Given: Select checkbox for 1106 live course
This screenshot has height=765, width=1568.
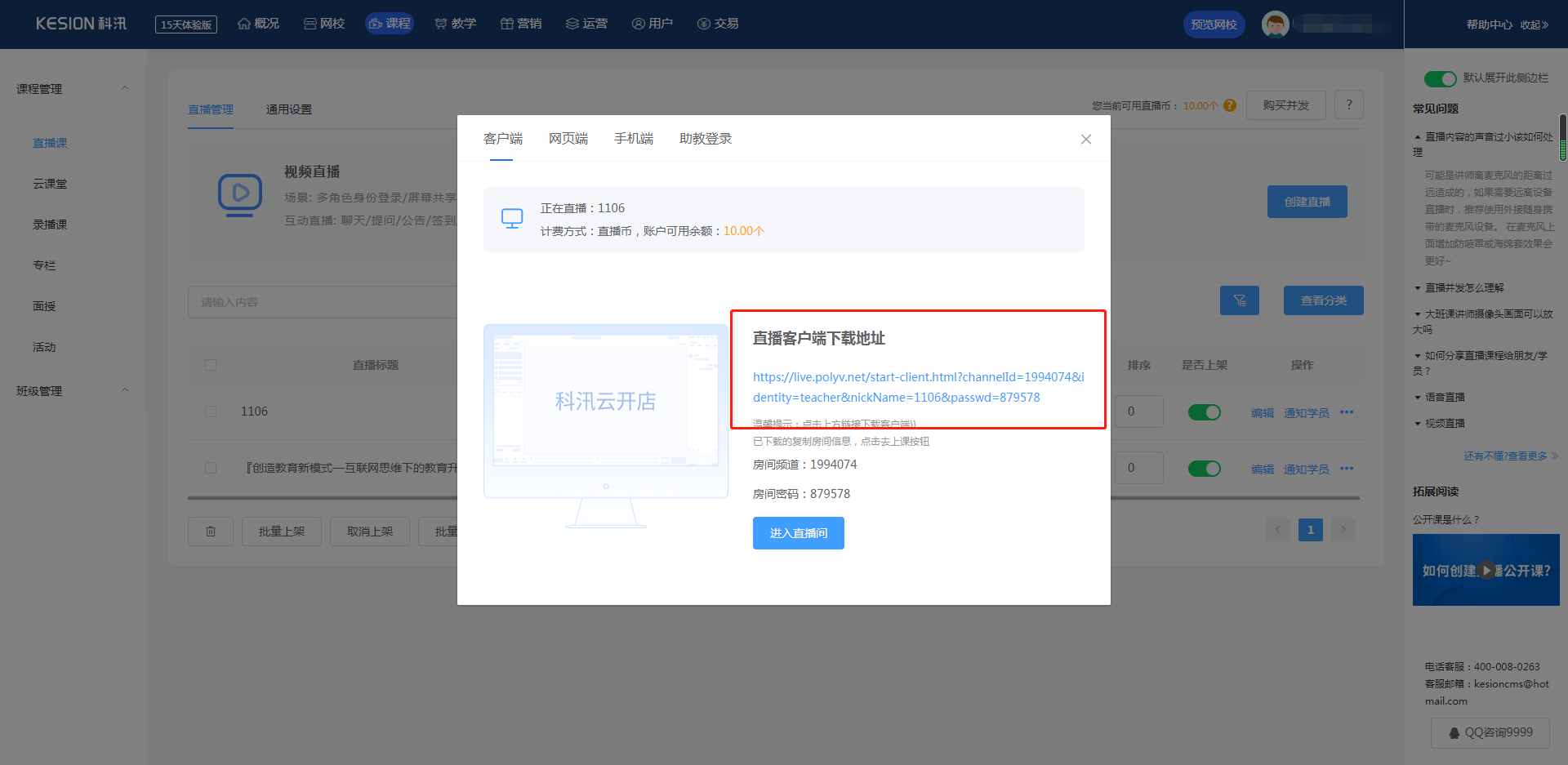Looking at the screenshot, I should click(211, 411).
